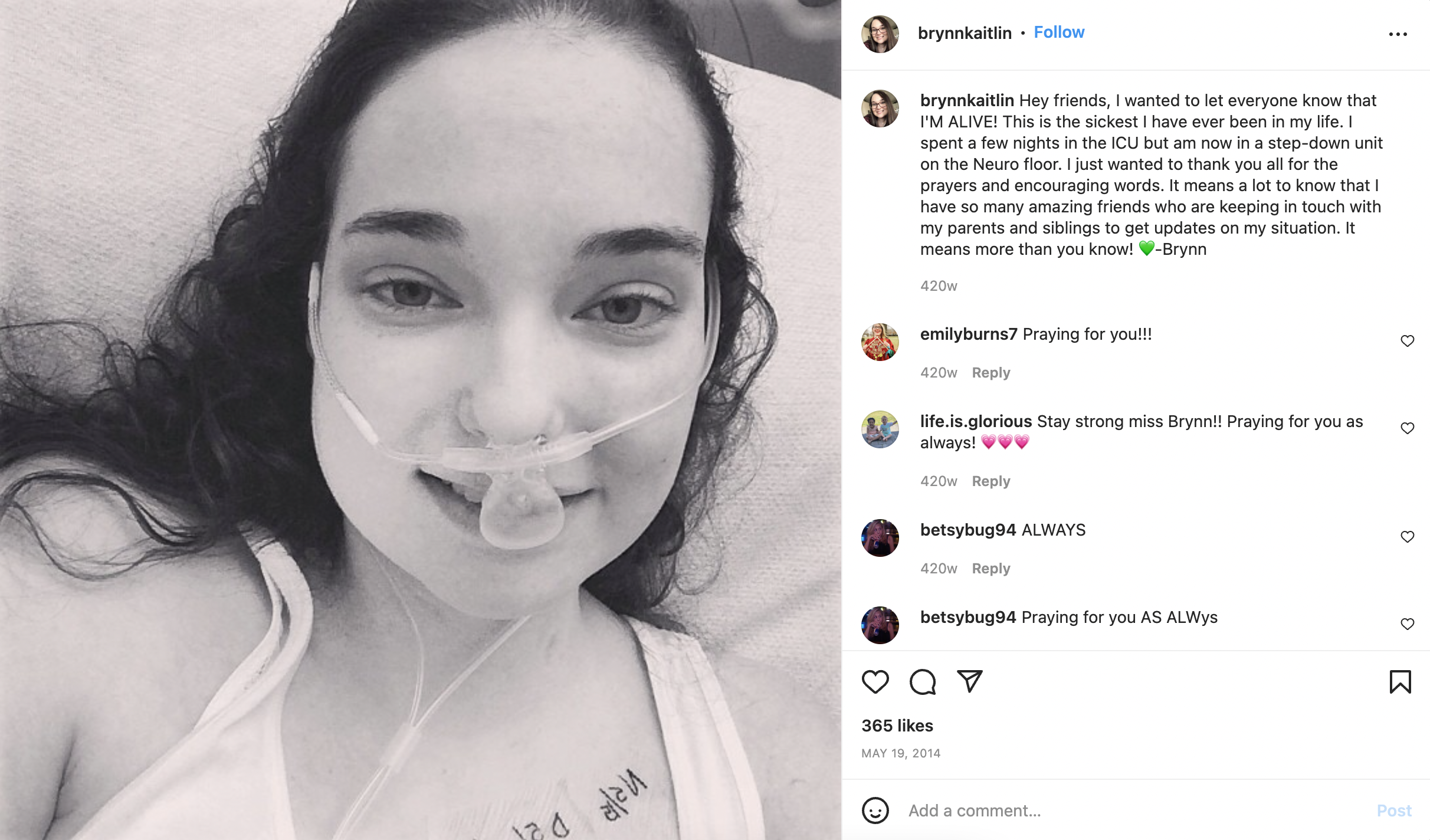The image size is (1430, 840).
Task: Reply to life.is.glorious's comment
Action: pos(991,481)
